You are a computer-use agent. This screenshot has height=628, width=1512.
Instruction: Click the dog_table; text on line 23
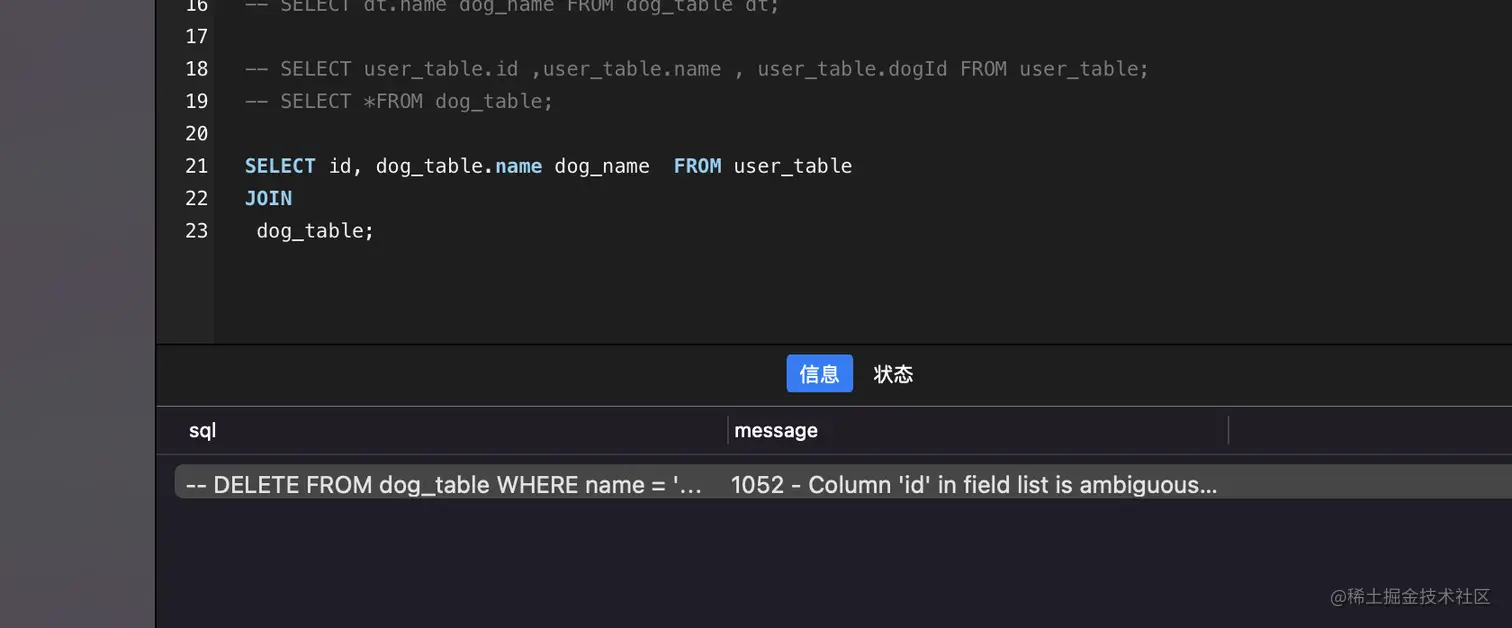(x=315, y=230)
